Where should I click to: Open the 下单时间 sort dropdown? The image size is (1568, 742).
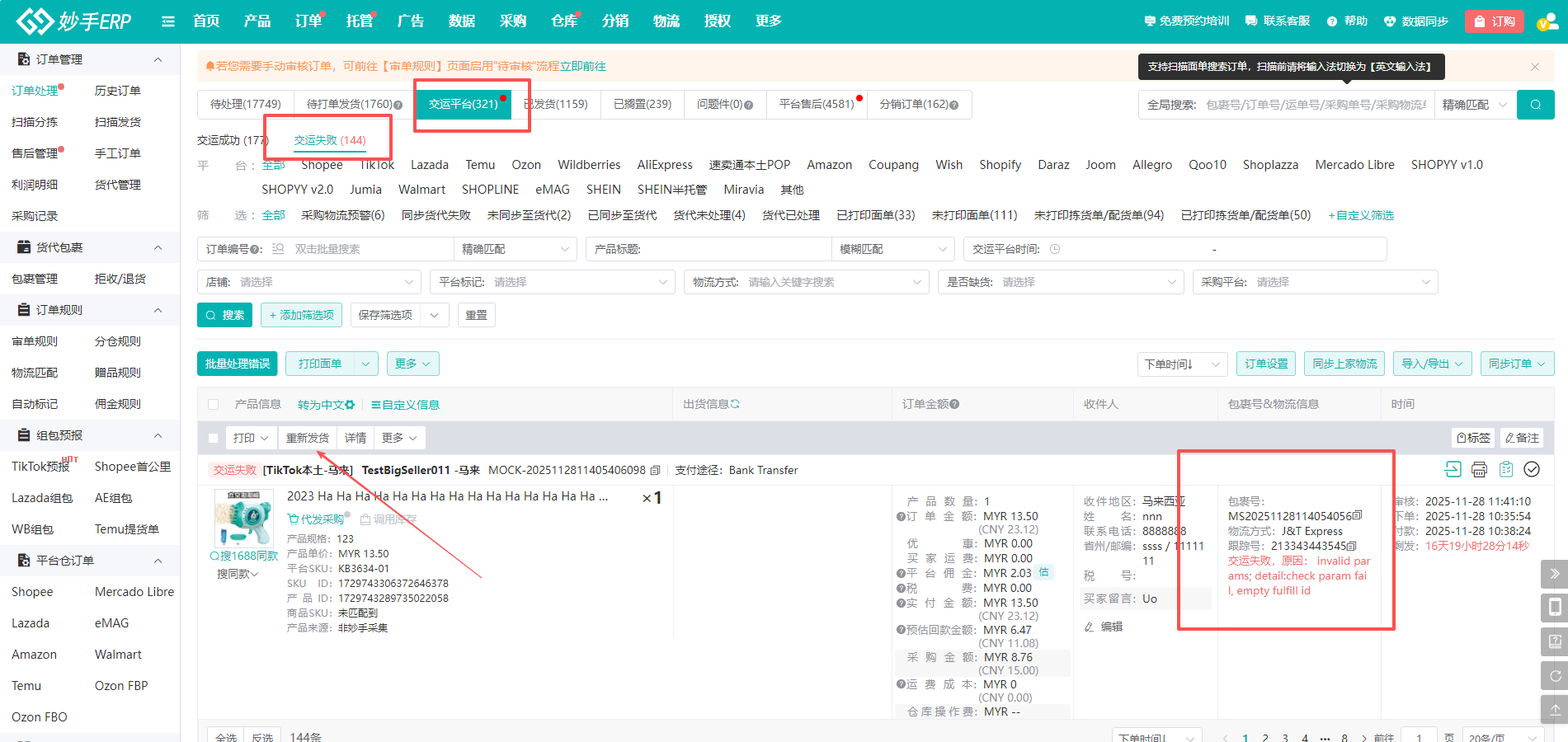(1182, 364)
